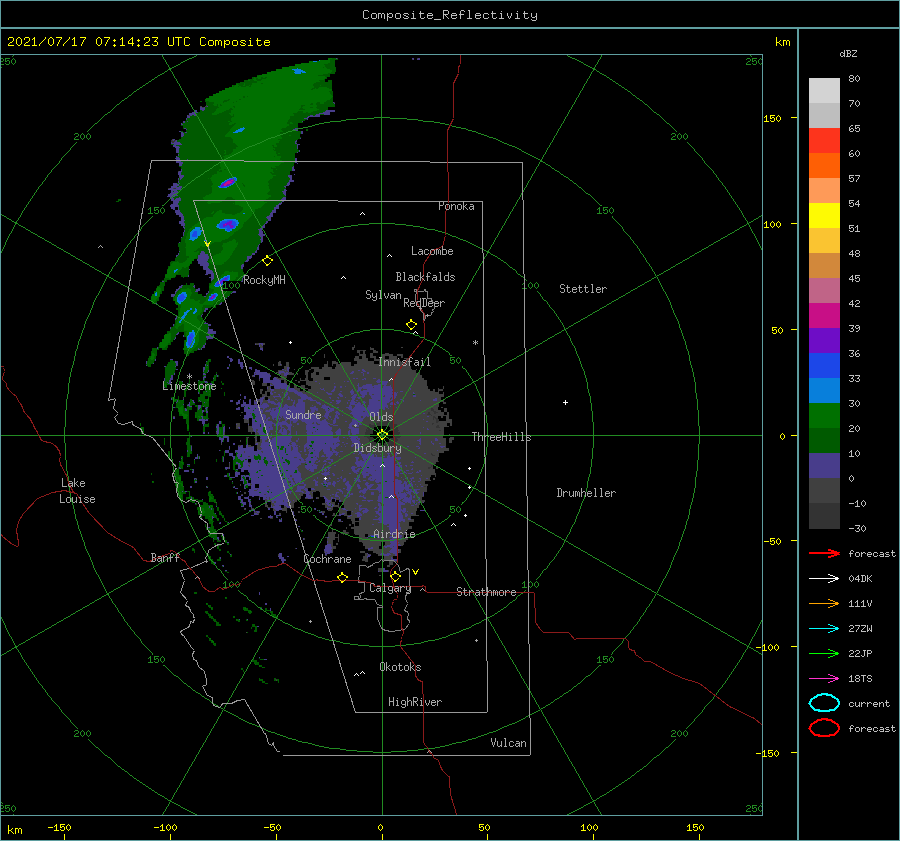Pick the orange 57-60 dBZ swatch

click(824, 165)
